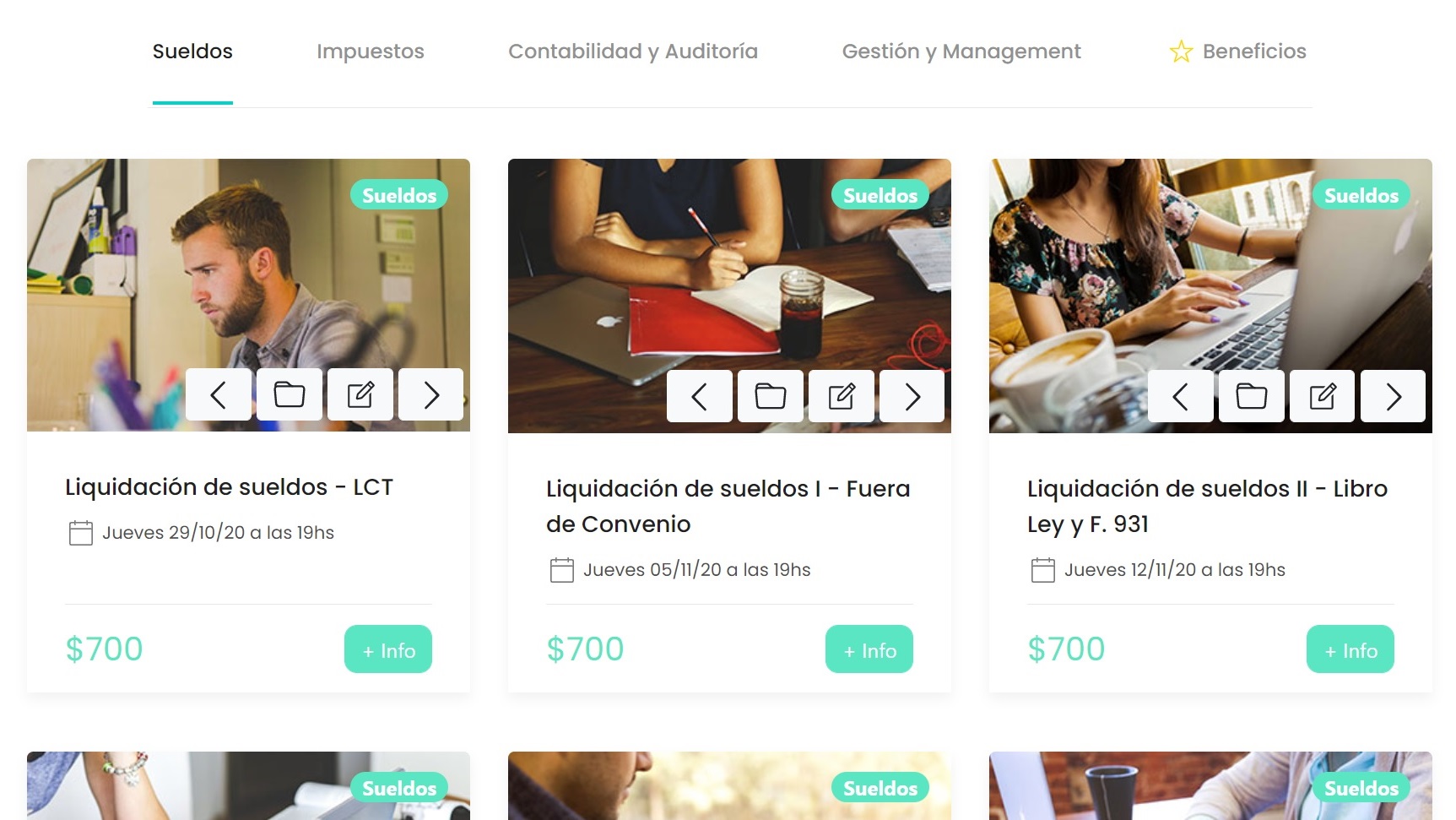1456x820 pixels.
Task: Select the Gestión y Management tab
Action: point(961,52)
